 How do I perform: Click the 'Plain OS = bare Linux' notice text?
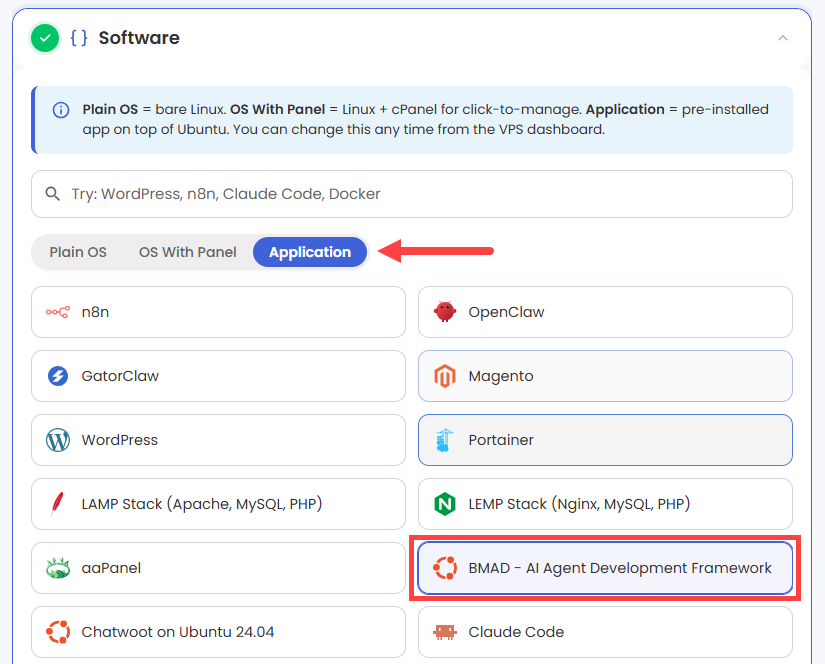[x=425, y=119]
